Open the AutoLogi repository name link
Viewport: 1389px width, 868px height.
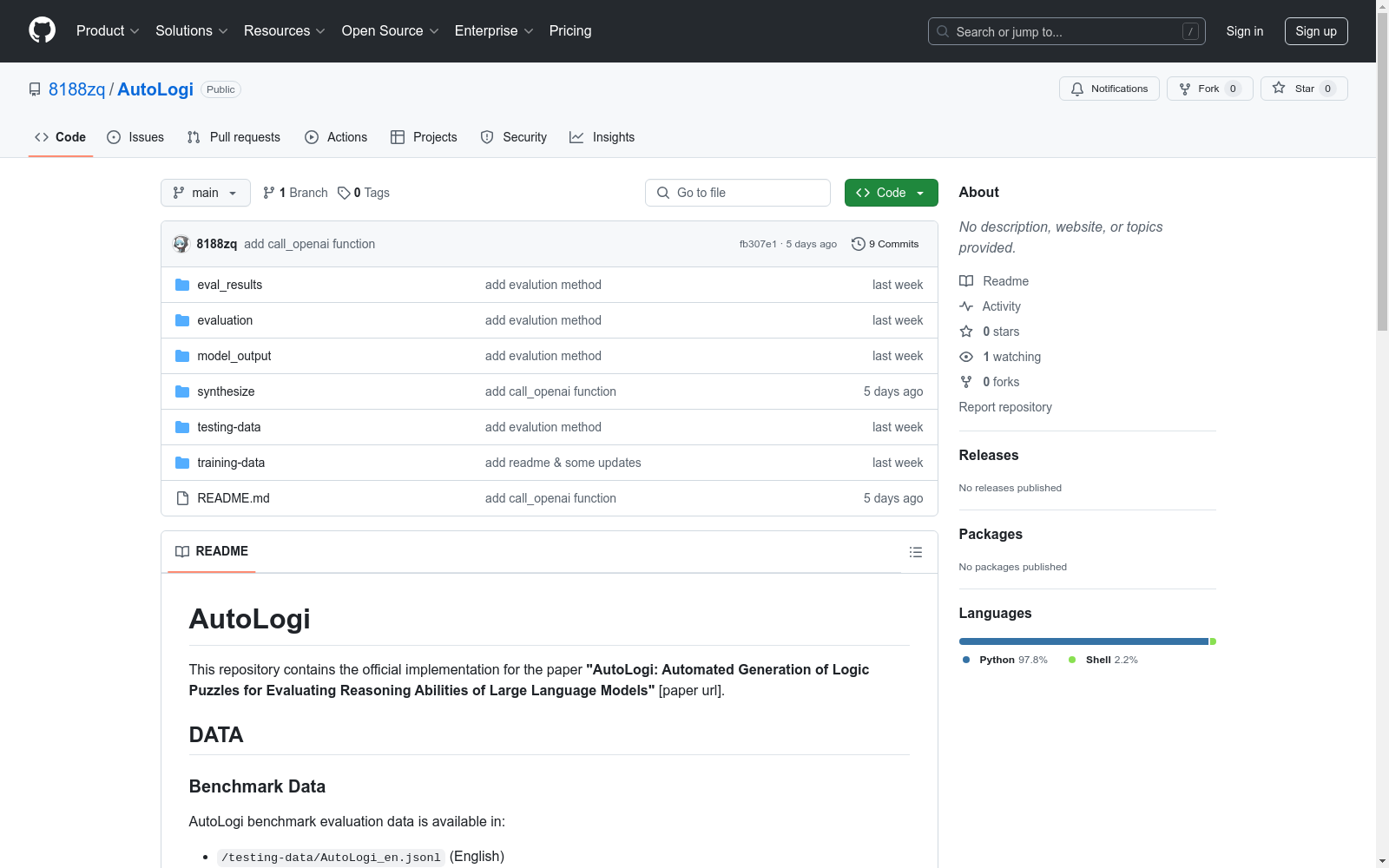click(155, 89)
